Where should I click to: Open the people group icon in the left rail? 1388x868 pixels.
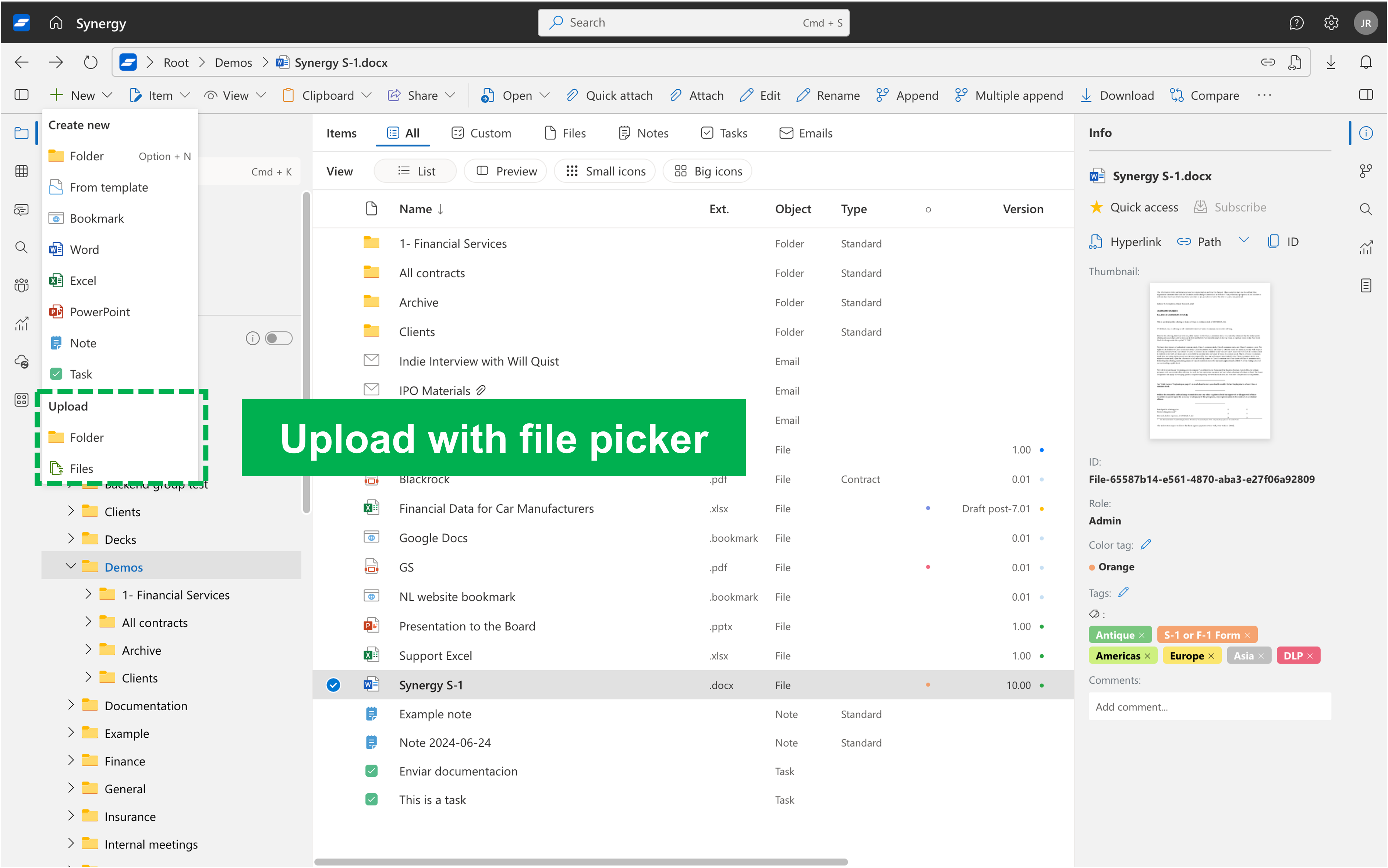(x=21, y=285)
